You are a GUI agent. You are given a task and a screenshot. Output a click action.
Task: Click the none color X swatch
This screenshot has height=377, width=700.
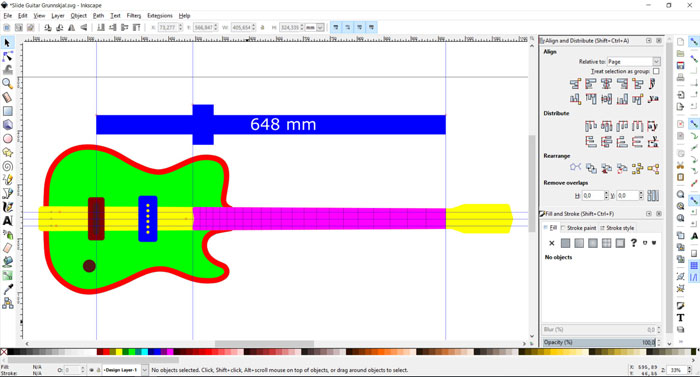pos(4,352)
